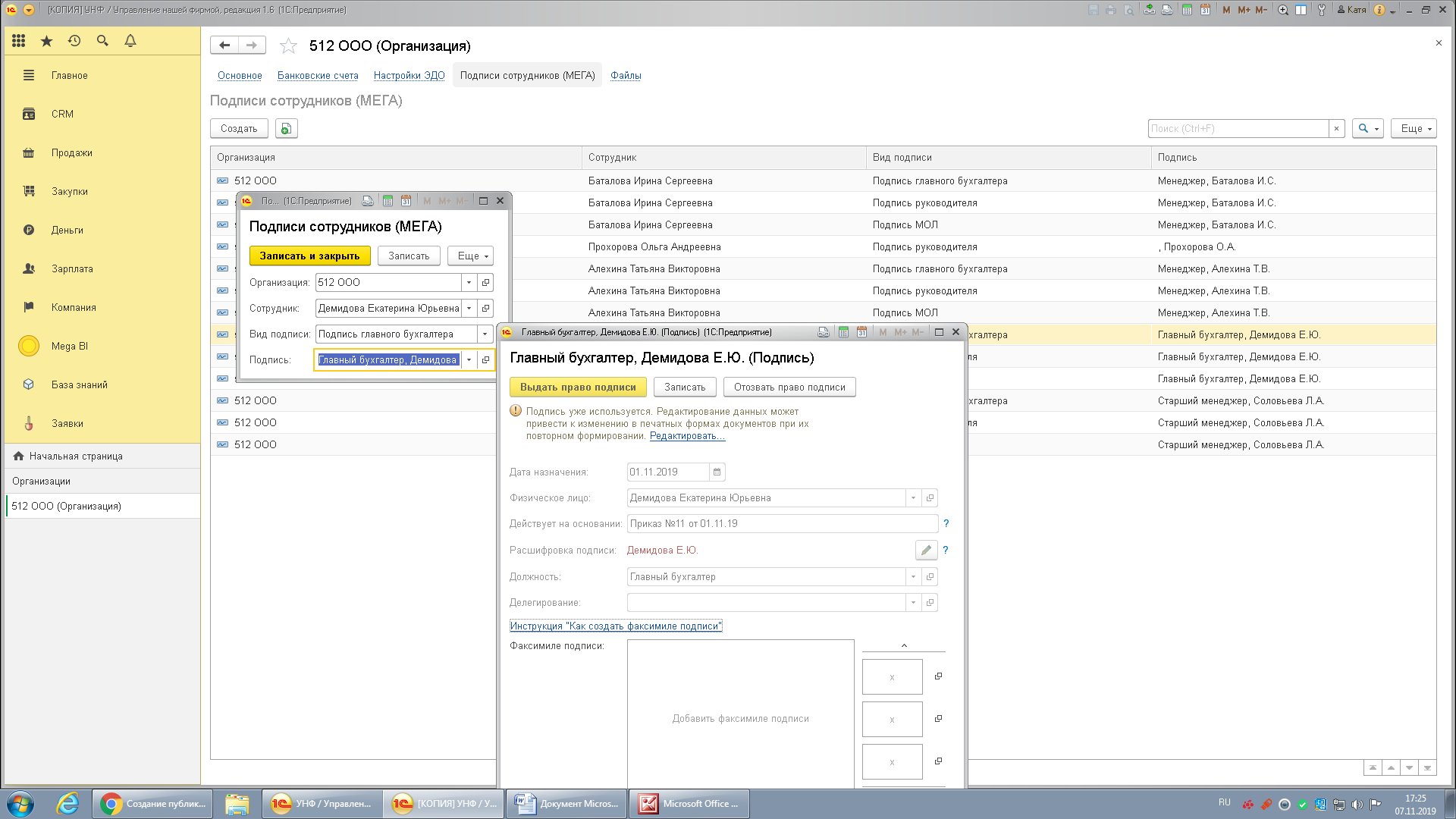Expand the Должность dropdown
The height and width of the screenshot is (819, 1456).
click(x=913, y=576)
